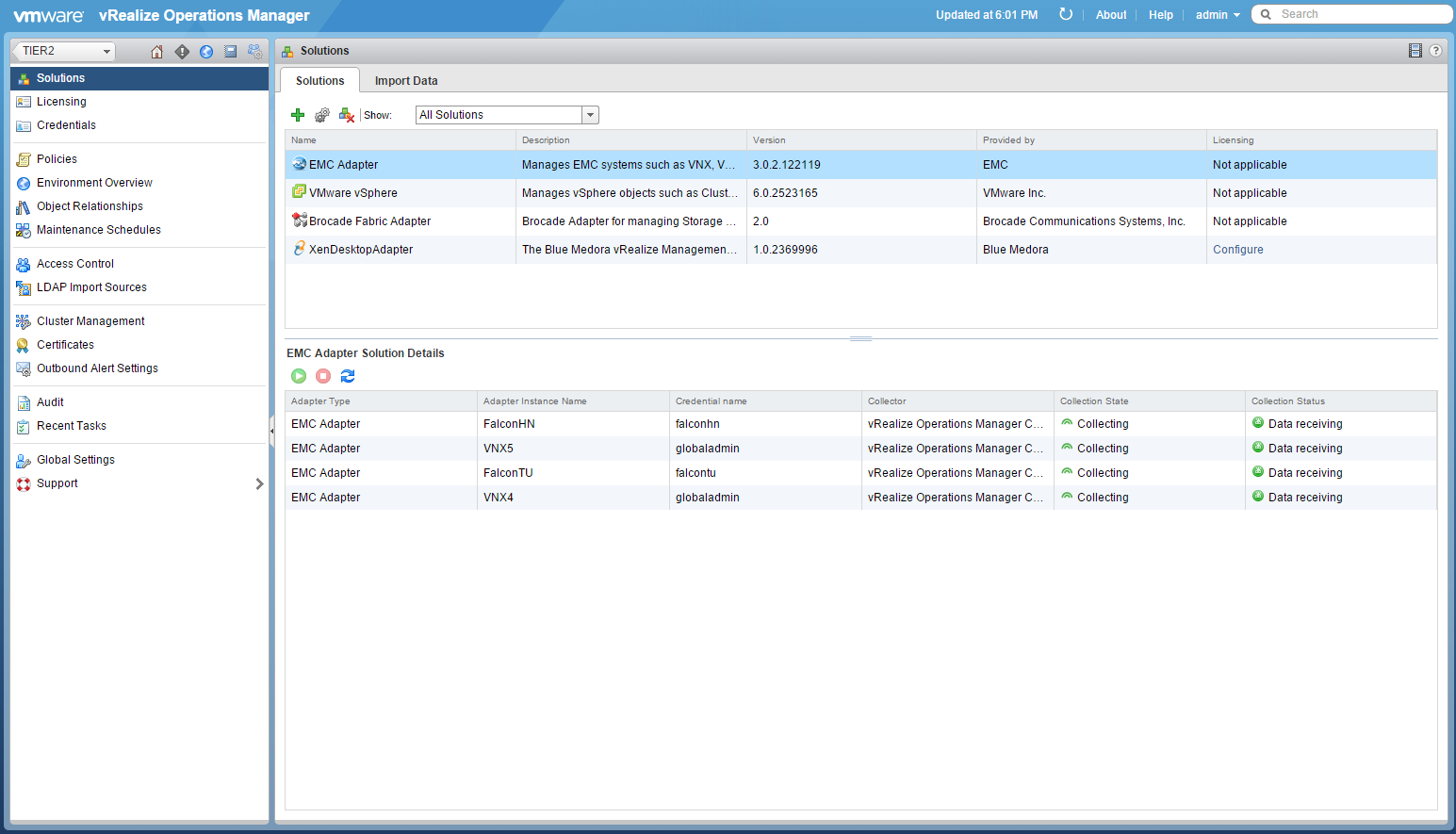Click the blue refresh arrows in Solution Details
The height and width of the screenshot is (834, 1456).
point(348,376)
